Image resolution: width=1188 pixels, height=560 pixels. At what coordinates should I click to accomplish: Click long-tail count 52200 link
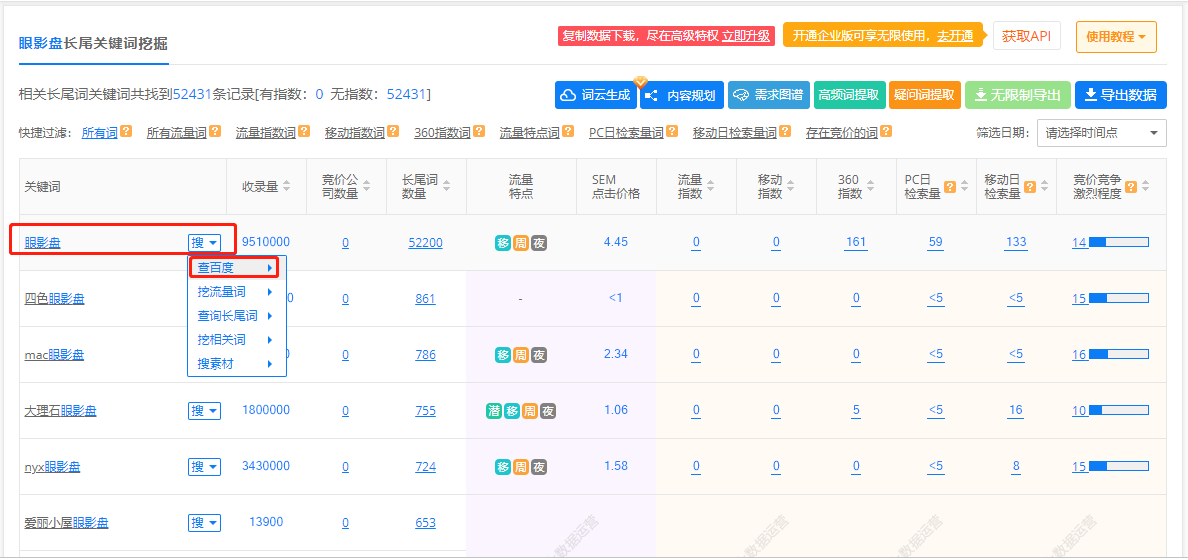click(426, 243)
